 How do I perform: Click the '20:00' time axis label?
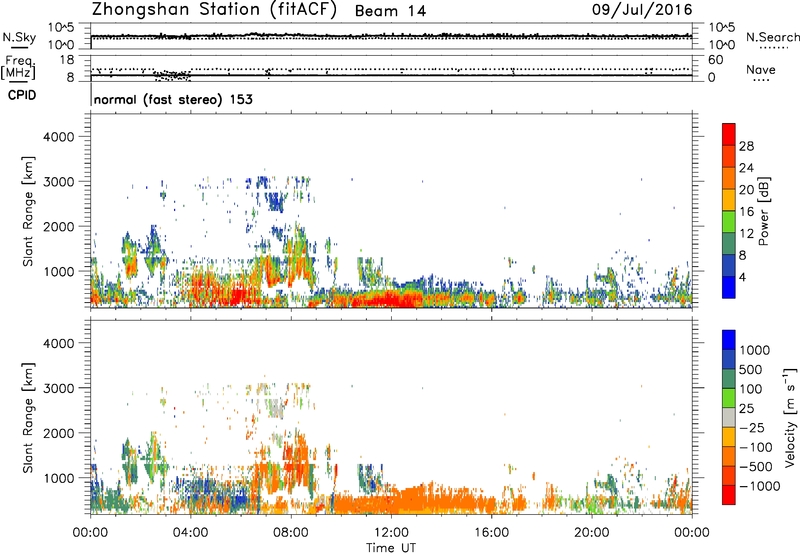[591, 533]
